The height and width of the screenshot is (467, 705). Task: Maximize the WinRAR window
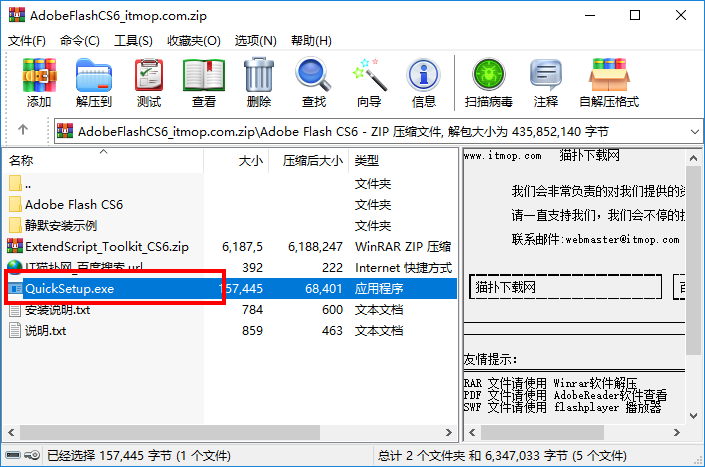[x=635, y=15]
